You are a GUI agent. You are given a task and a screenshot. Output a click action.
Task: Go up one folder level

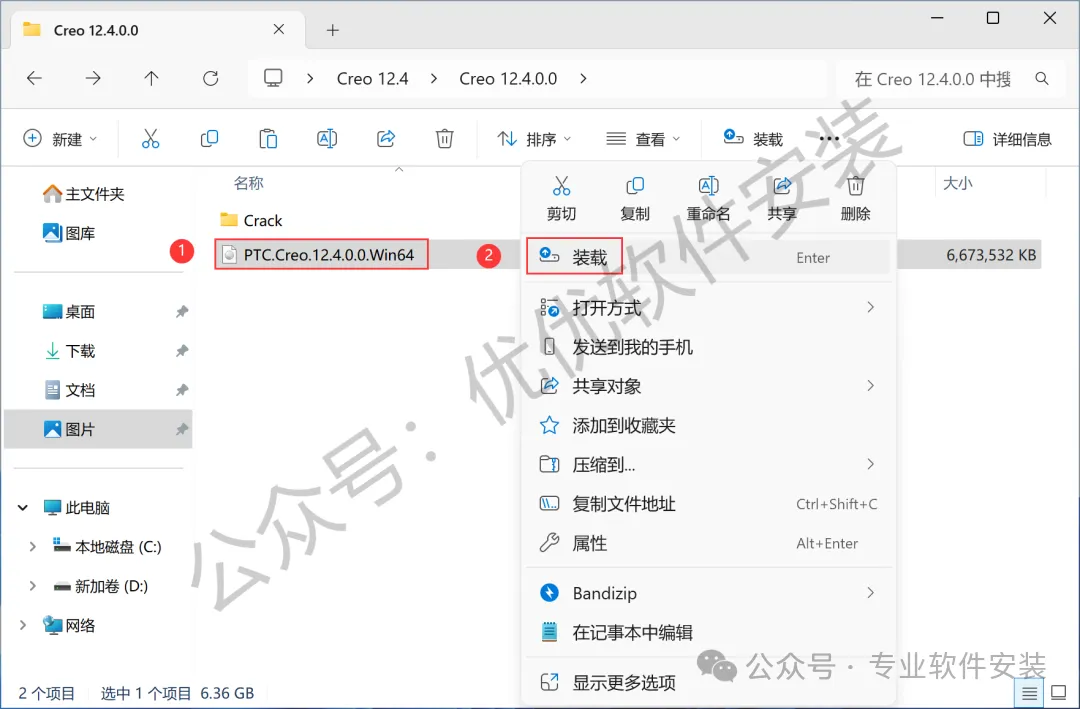coord(152,79)
